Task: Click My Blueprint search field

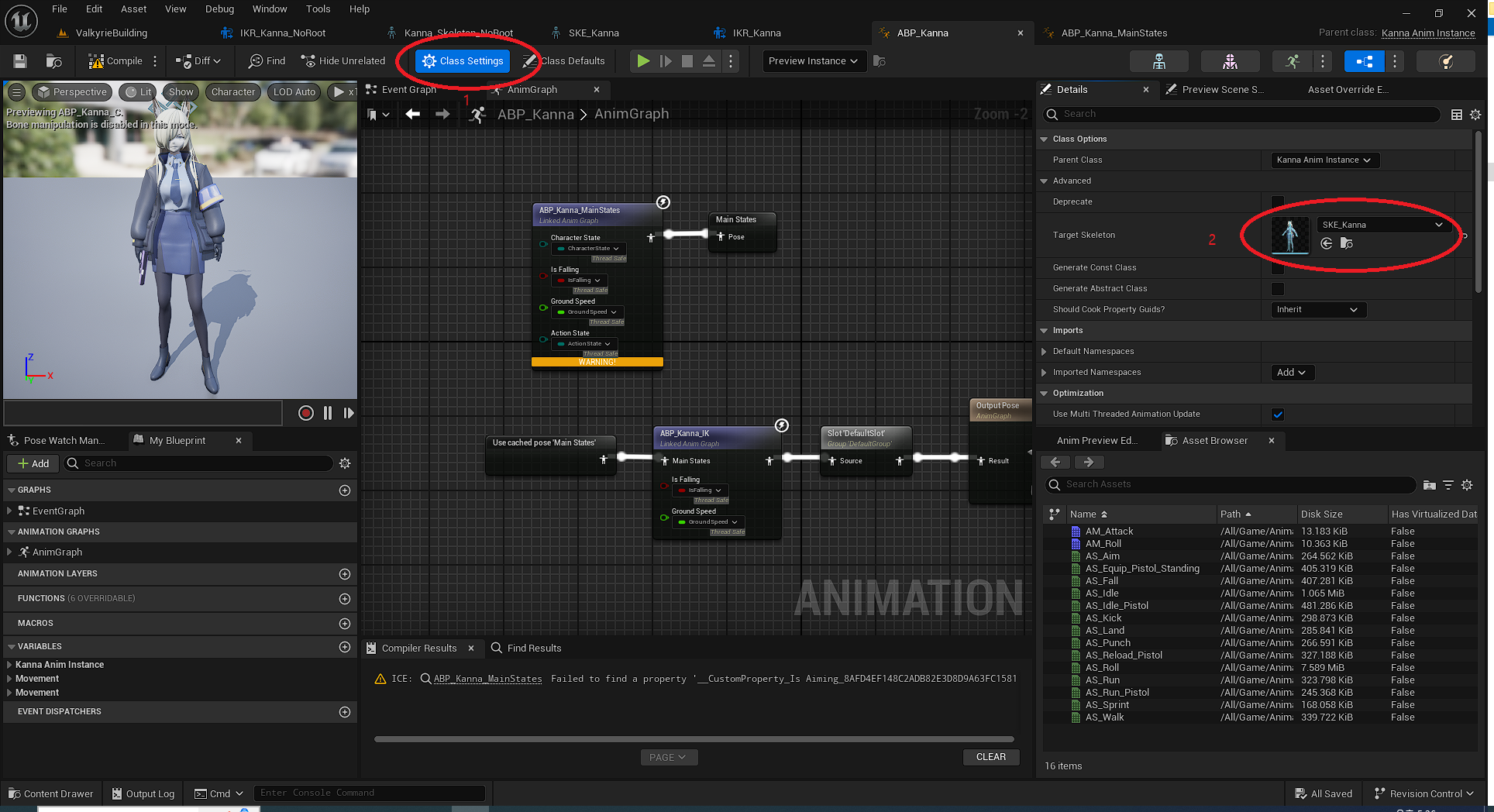Action: [198, 463]
